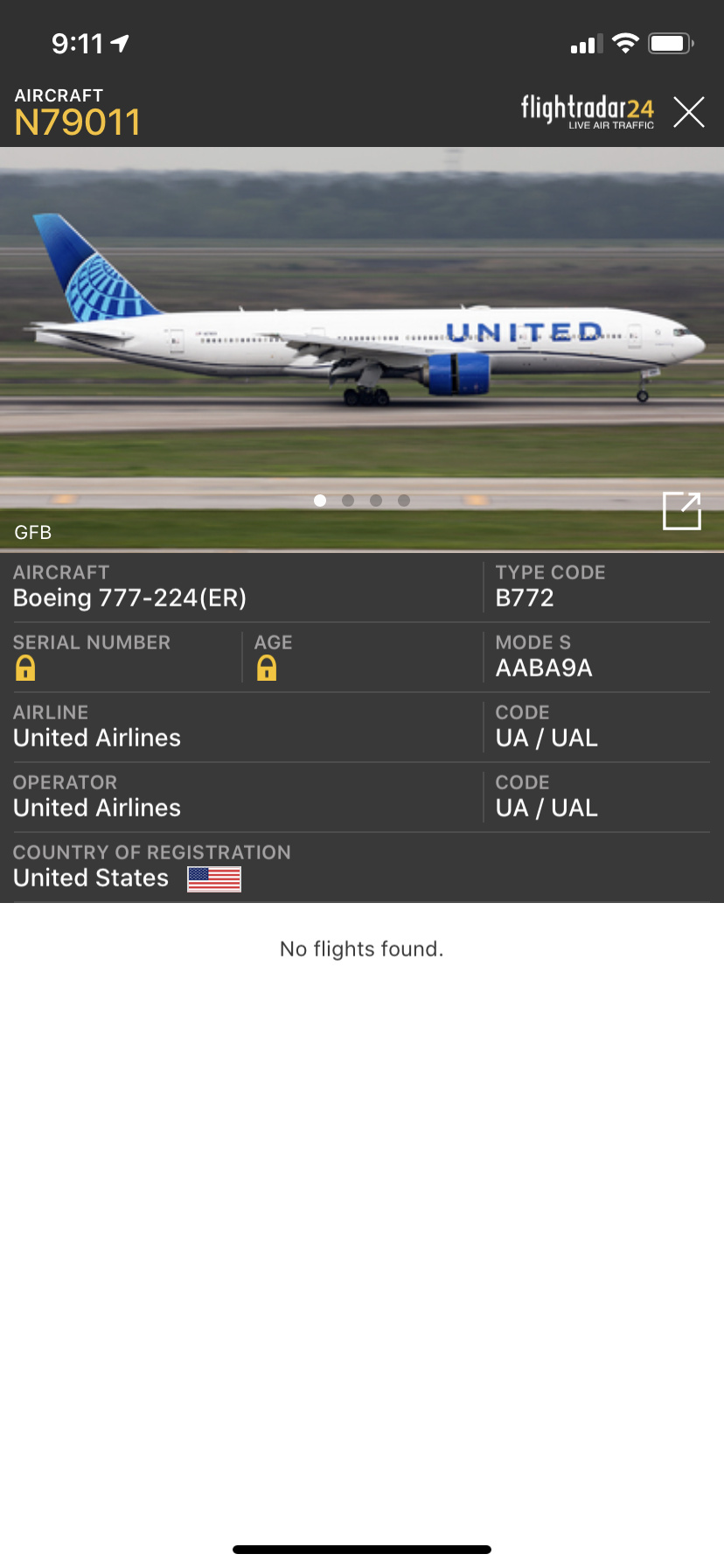Tap the GFB photographer credit
The image size is (724, 1568).
click(33, 532)
